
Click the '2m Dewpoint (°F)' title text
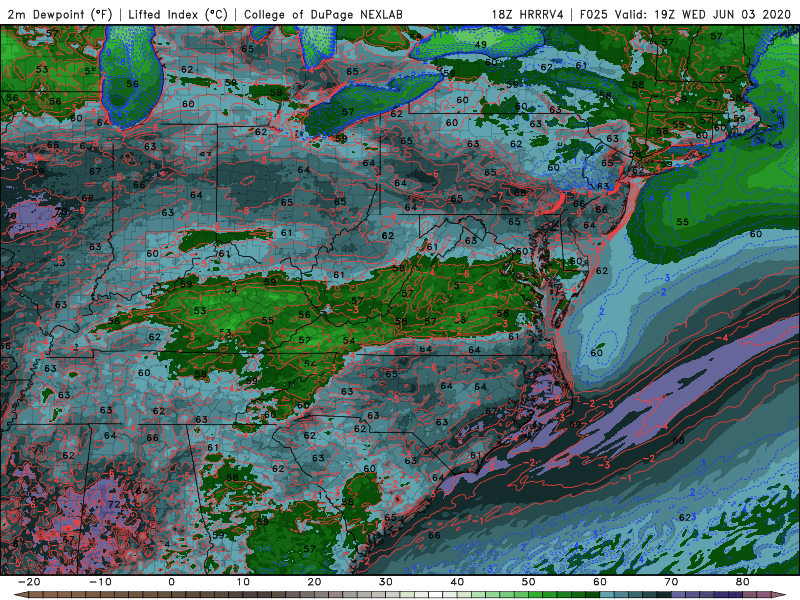pyautogui.click(x=60, y=14)
